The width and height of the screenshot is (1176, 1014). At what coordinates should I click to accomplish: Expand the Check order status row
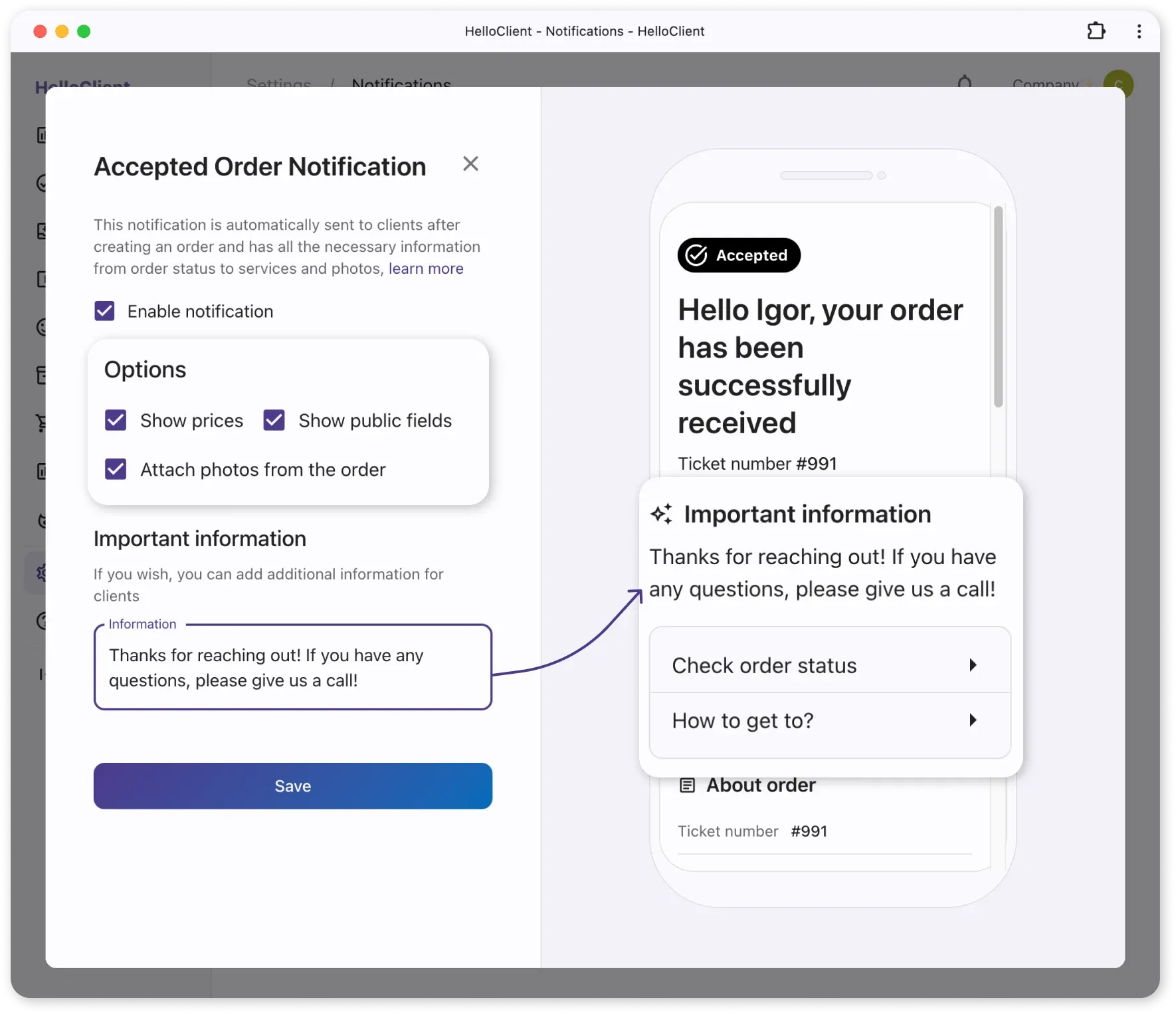pos(829,665)
